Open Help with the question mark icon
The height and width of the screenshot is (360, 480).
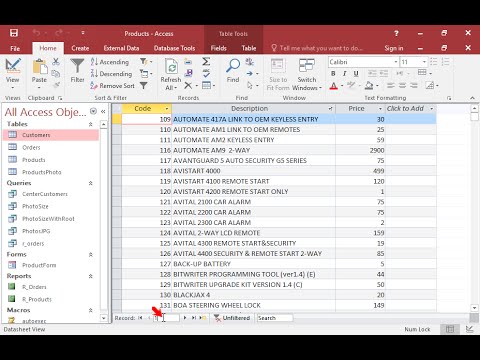coord(396,33)
